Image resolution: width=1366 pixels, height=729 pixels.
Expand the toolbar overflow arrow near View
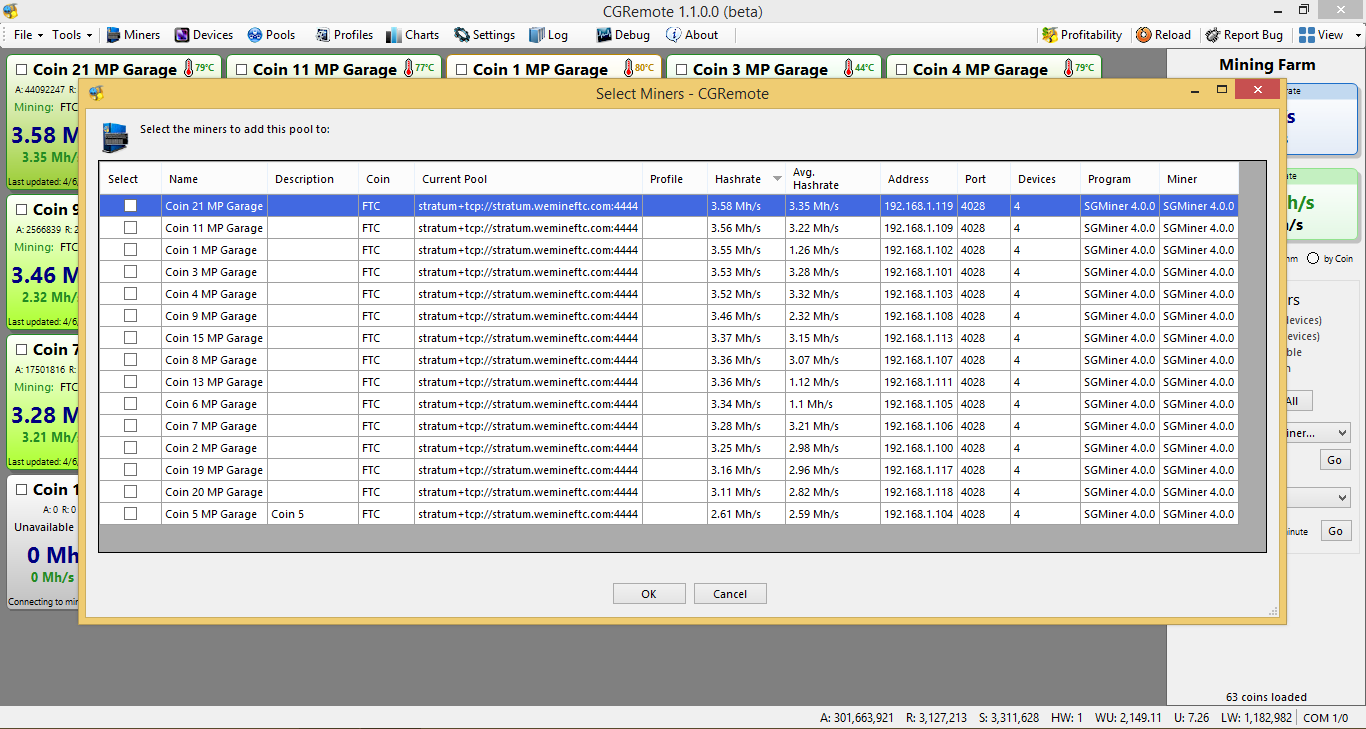(1358, 35)
